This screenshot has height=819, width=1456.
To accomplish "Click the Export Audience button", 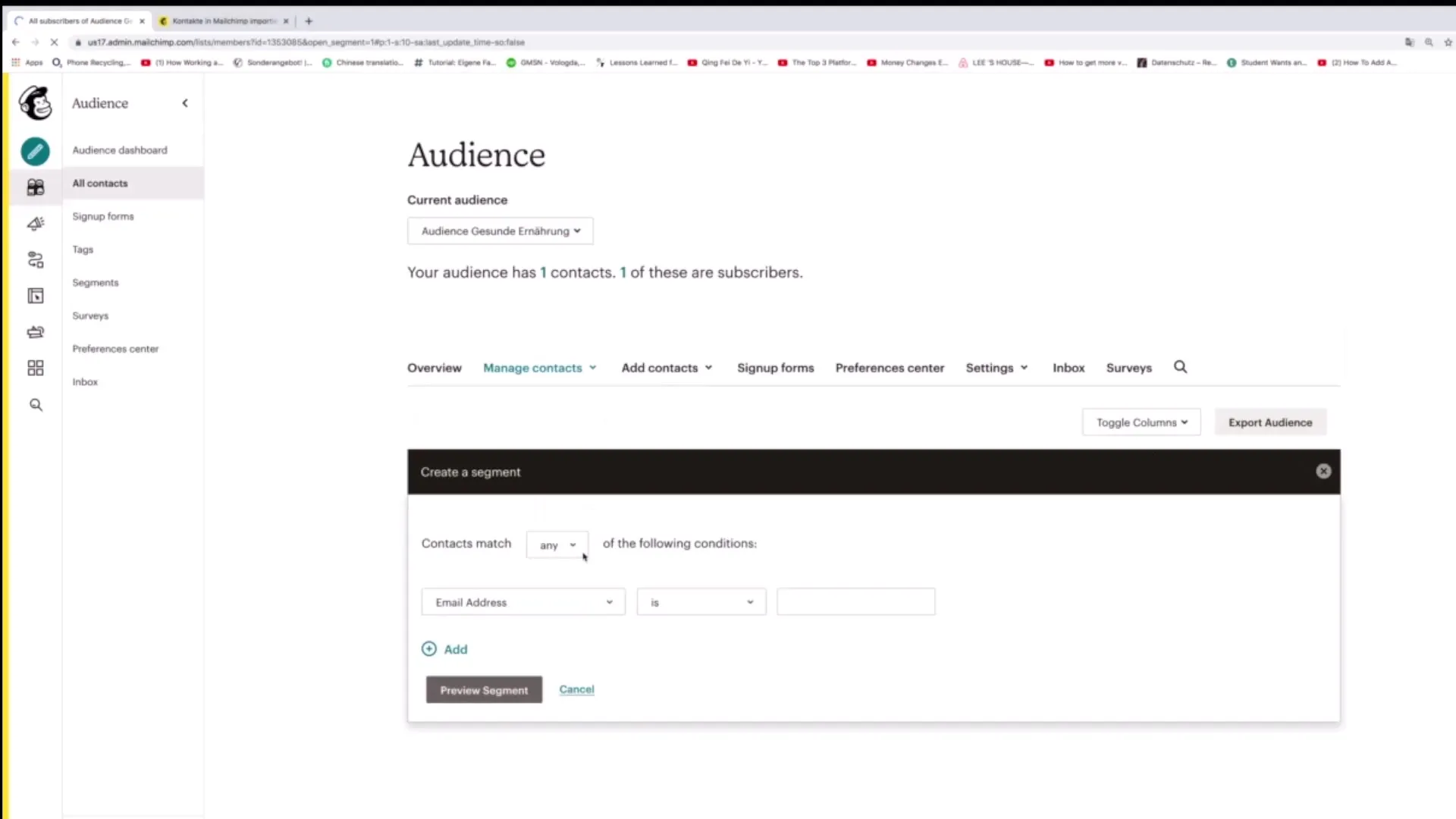I will [x=1270, y=422].
